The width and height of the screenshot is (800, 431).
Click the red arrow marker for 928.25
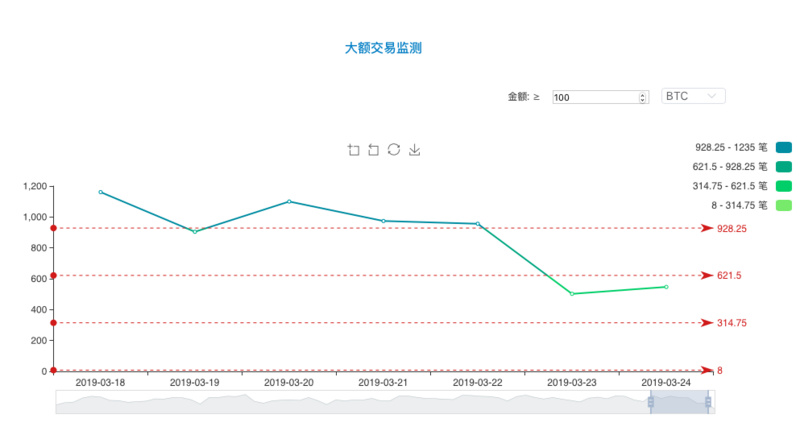coord(707,228)
